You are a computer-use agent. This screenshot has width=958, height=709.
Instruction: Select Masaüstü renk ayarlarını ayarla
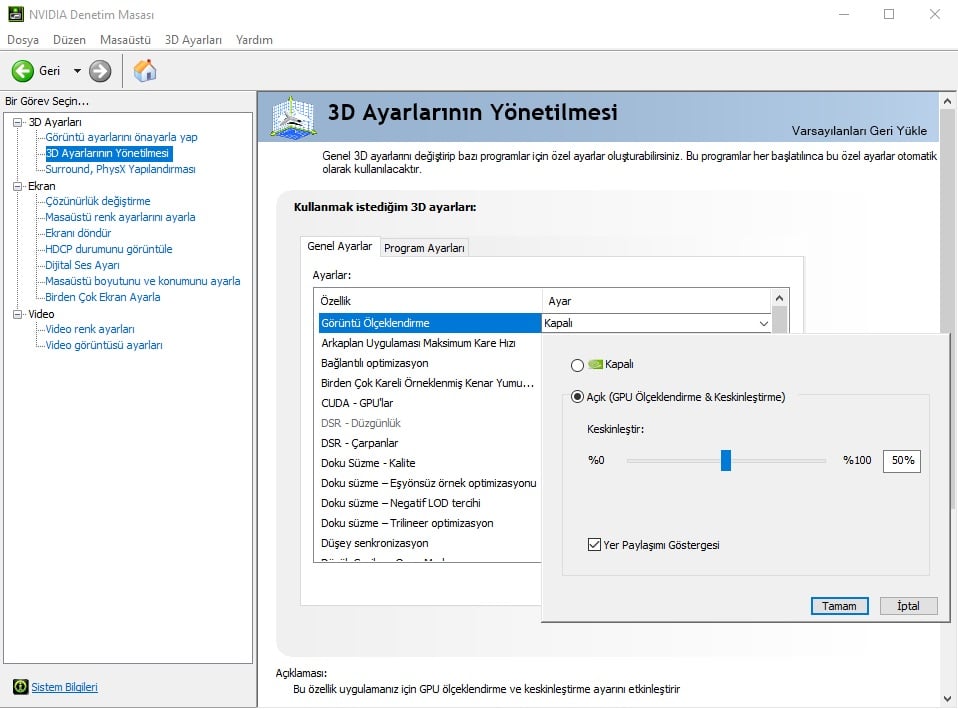[120, 217]
